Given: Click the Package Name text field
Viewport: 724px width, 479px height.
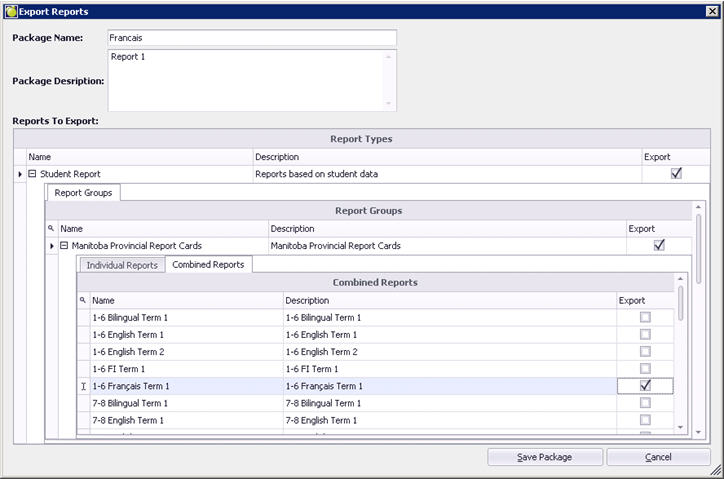Looking at the screenshot, I should pyautogui.click(x=251, y=38).
